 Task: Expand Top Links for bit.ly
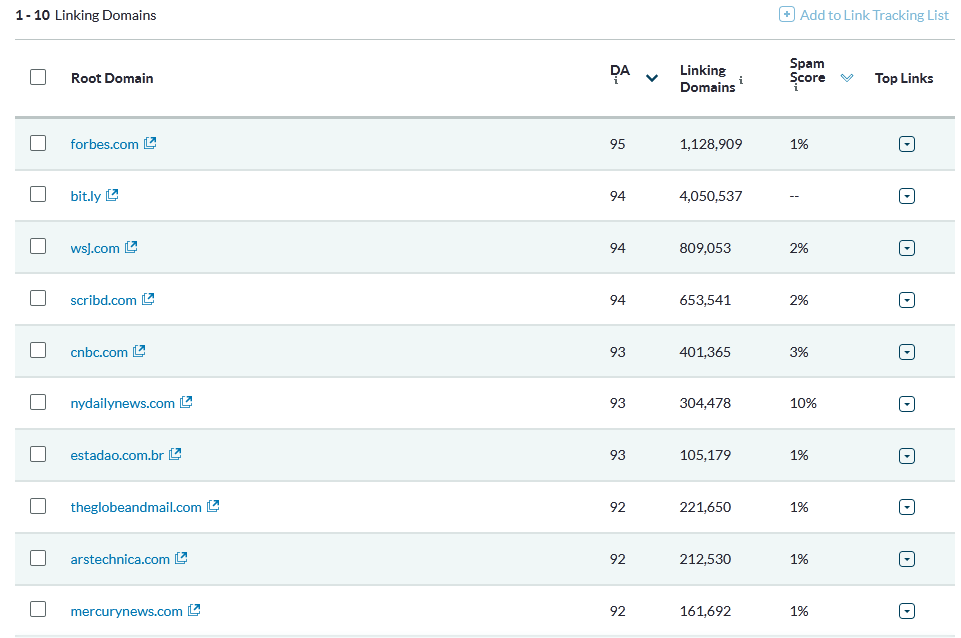pos(907,196)
